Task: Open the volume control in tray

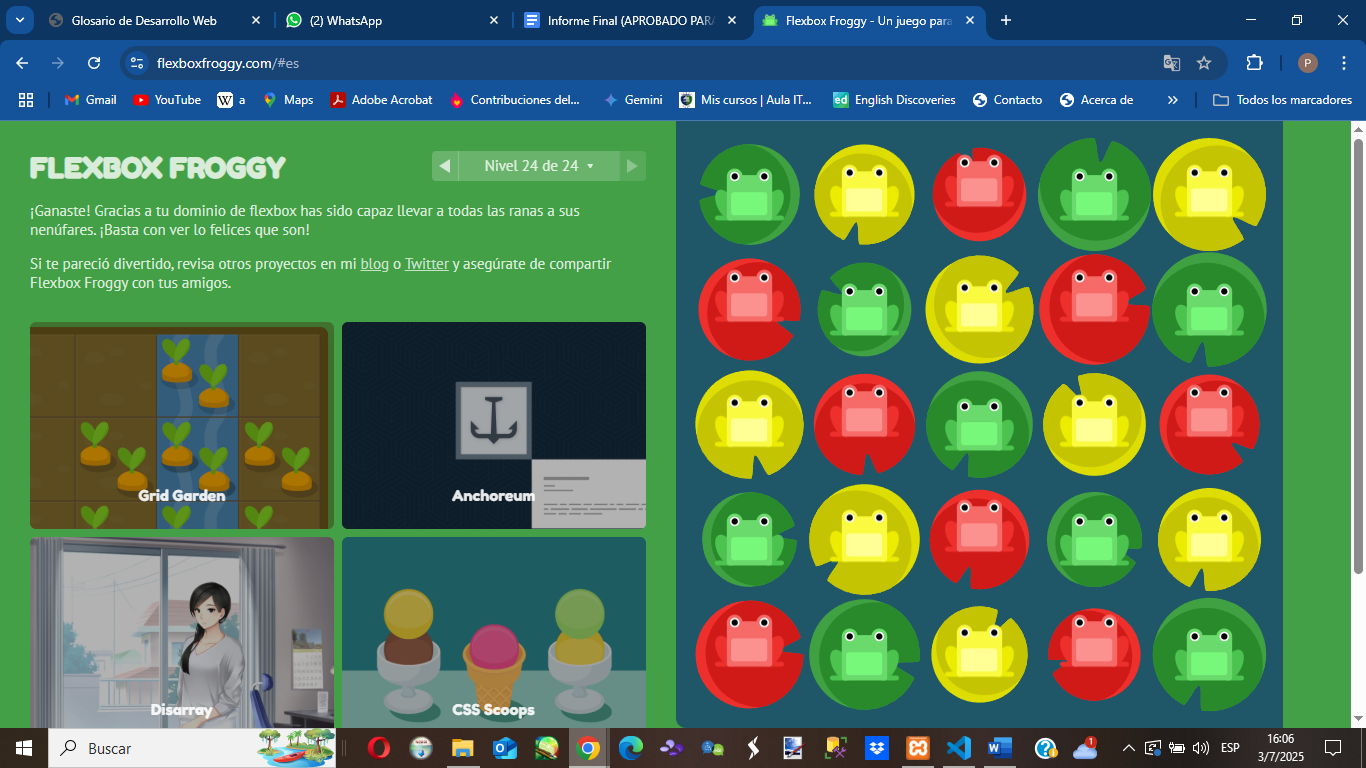Action: pyautogui.click(x=1201, y=748)
